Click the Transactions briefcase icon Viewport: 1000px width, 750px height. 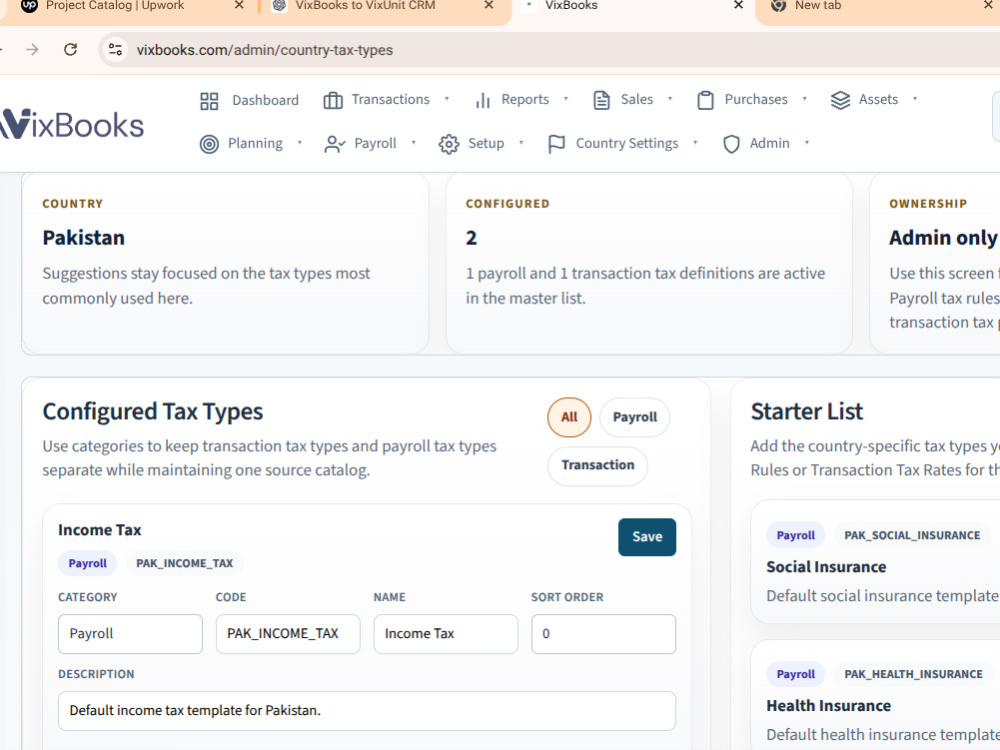[333, 101]
